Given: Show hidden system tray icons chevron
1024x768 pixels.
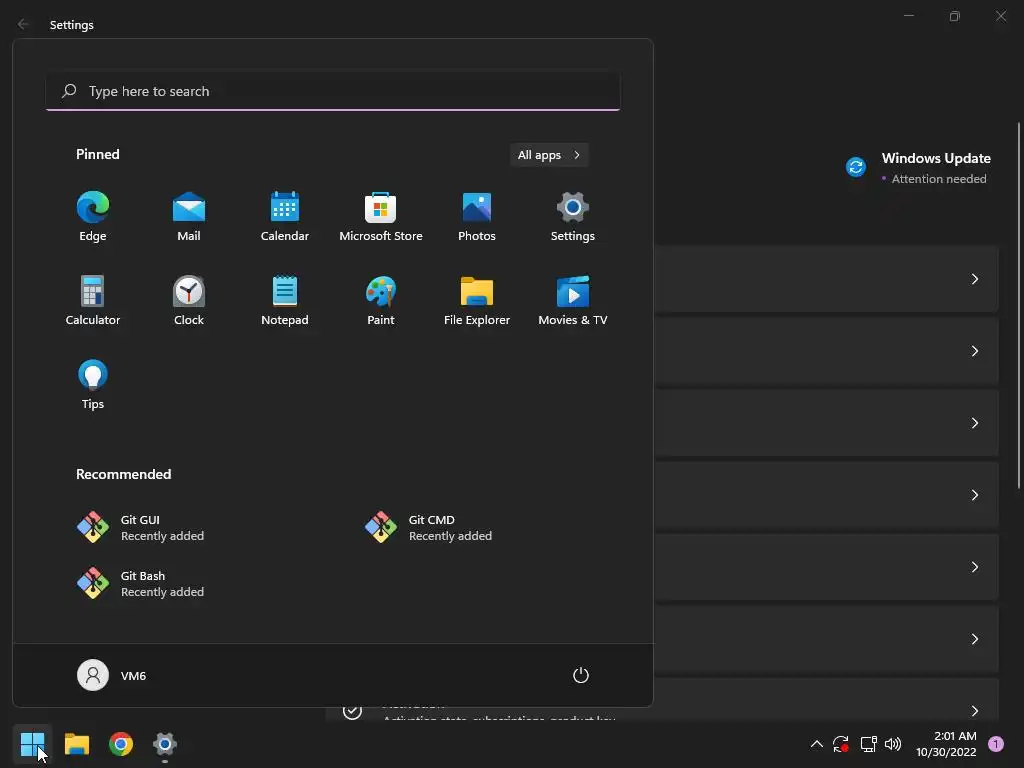Looking at the screenshot, I should 816,744.
